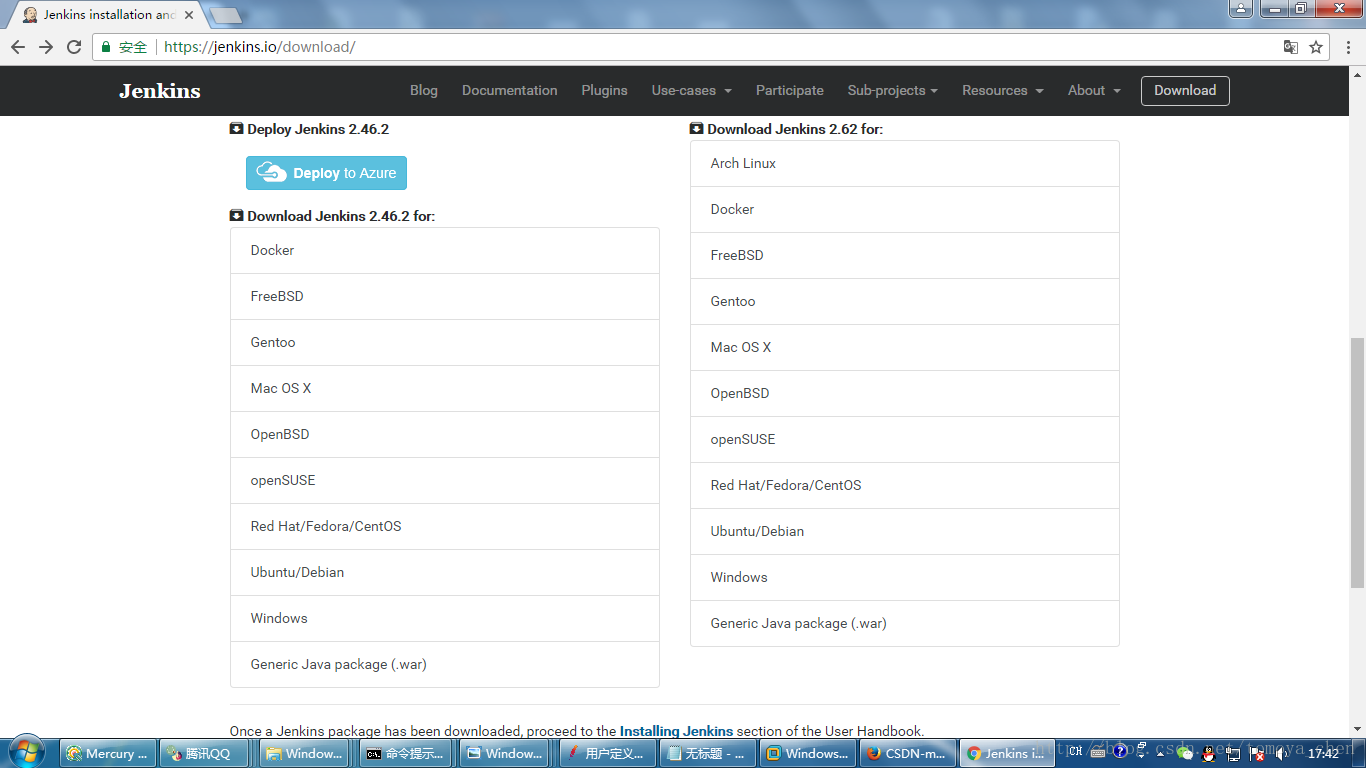Click the 17:42 taskbar clock

point(1323,754)
